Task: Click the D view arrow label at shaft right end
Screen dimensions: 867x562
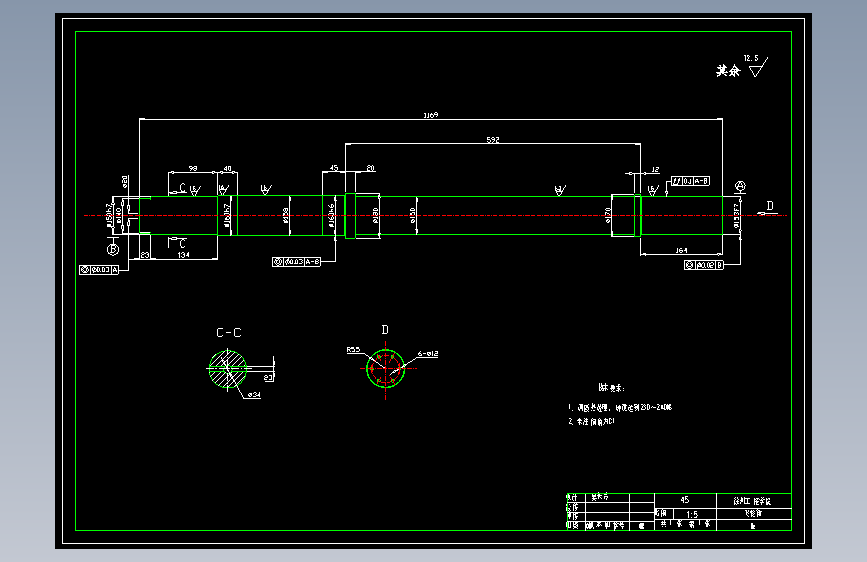Action: [770, 206]
